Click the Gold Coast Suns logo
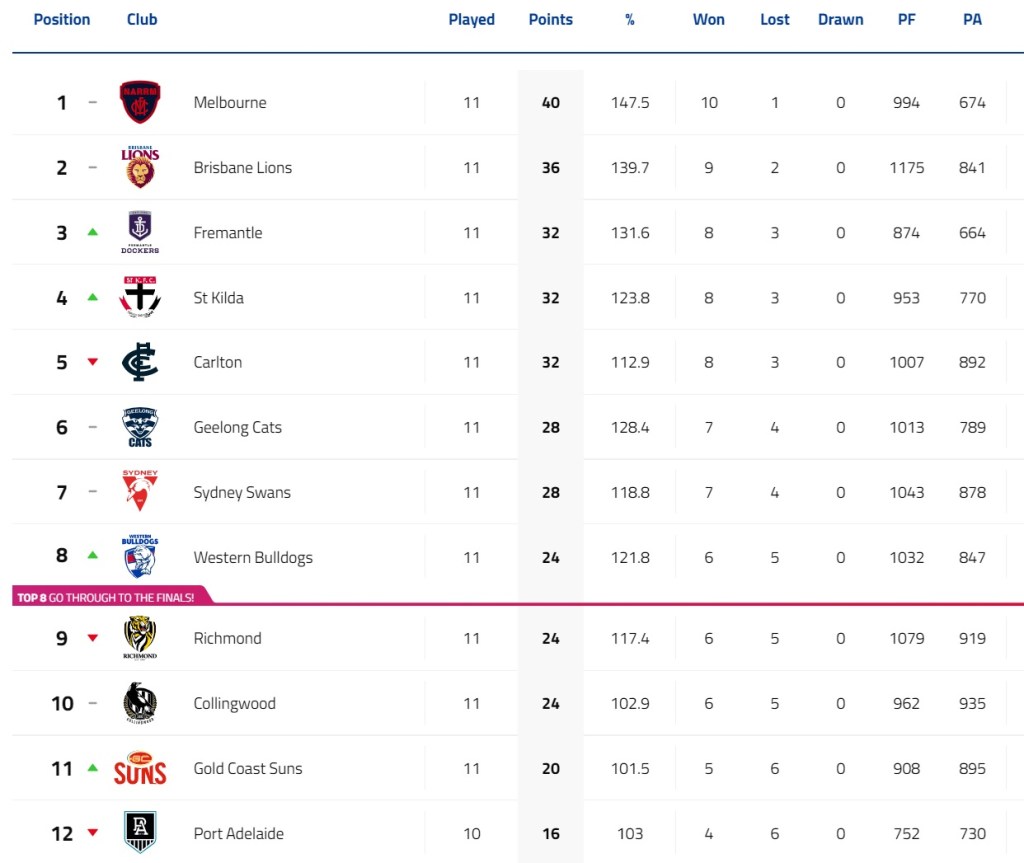1024x863 pixels. pyautogui.click(x=140, y=768)
